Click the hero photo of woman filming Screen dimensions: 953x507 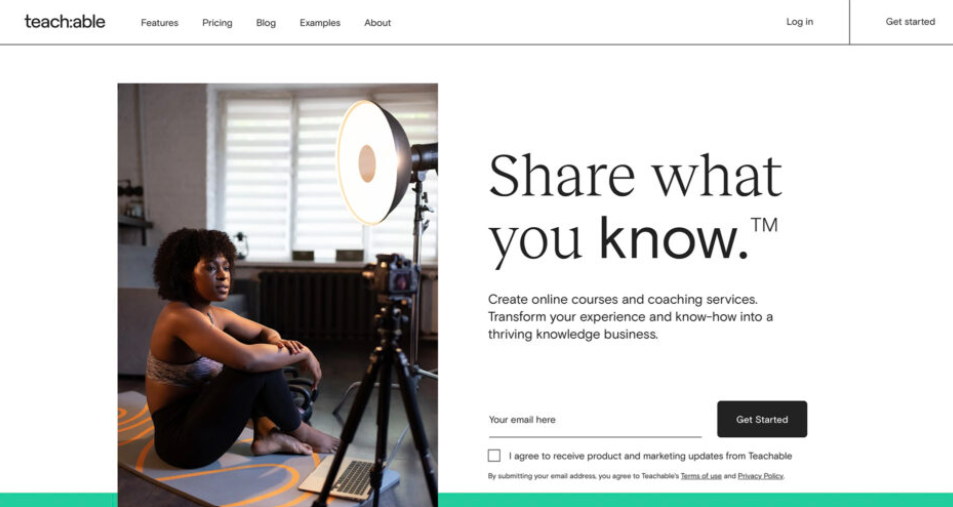[x=278, y=295]
